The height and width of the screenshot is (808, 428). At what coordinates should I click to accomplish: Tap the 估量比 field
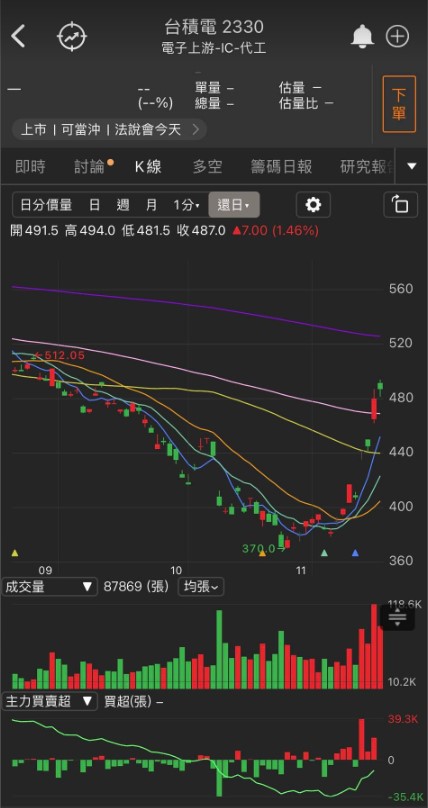tap(306, 104)
